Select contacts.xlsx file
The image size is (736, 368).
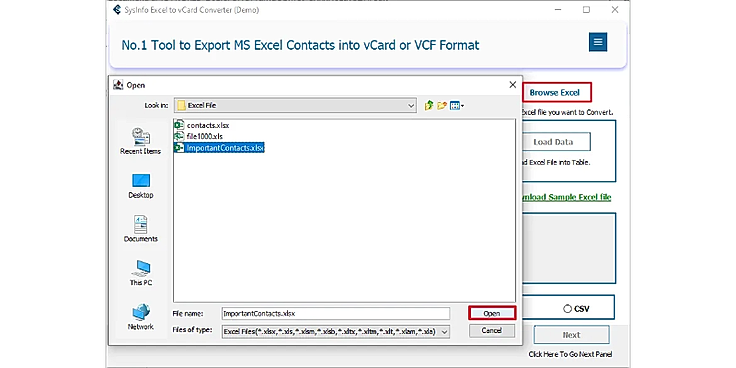(x=202, y=125)
